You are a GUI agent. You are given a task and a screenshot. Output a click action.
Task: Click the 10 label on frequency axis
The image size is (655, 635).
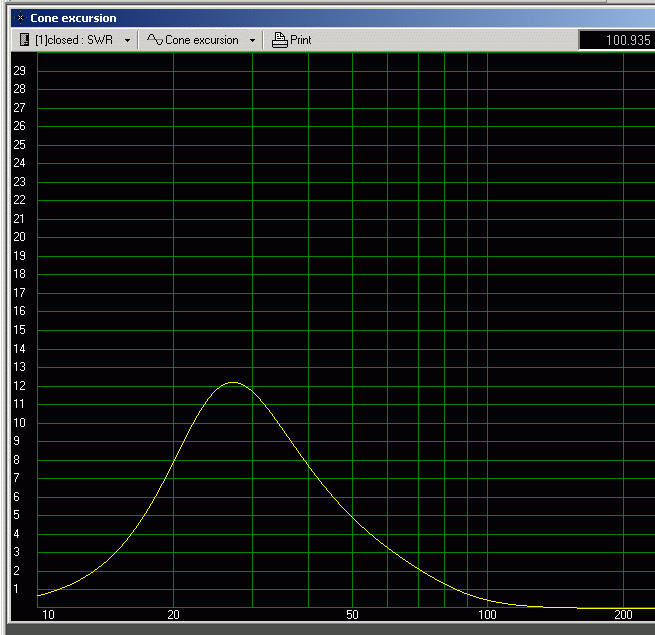pos(48,615)
